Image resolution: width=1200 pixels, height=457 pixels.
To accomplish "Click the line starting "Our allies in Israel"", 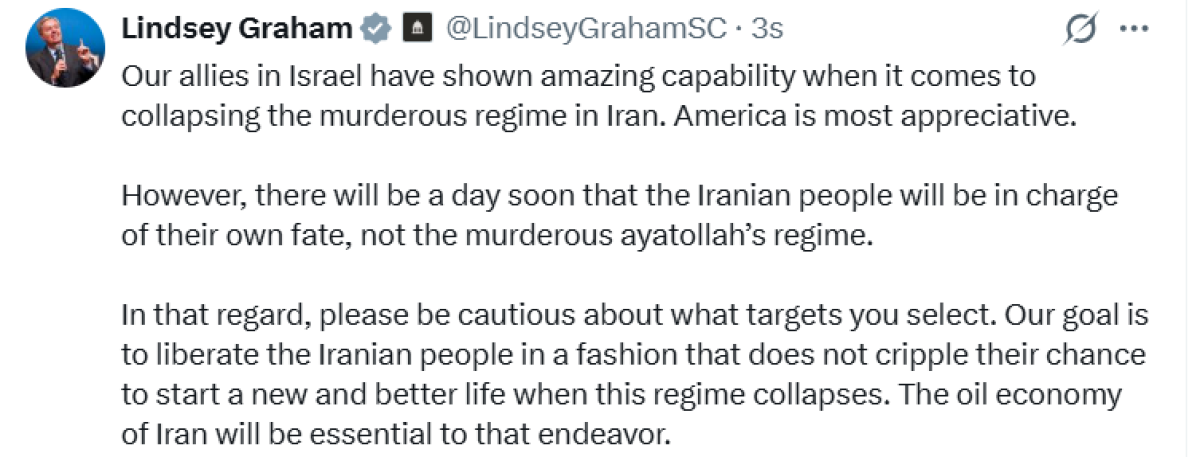I will point(578,77).
